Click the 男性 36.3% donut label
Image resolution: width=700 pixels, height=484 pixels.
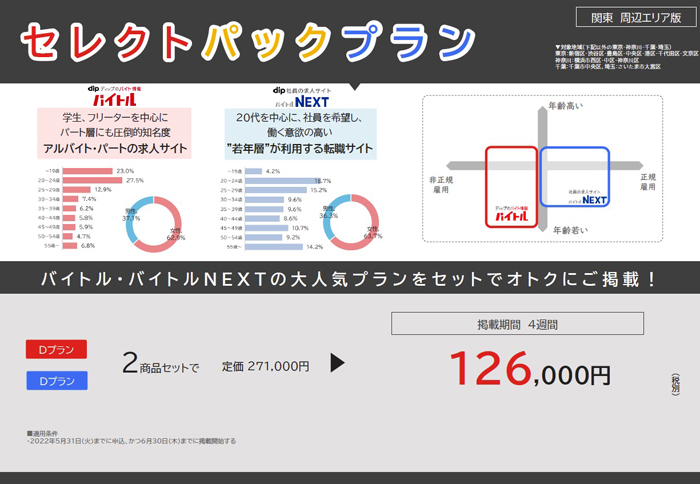click(329, 212)
